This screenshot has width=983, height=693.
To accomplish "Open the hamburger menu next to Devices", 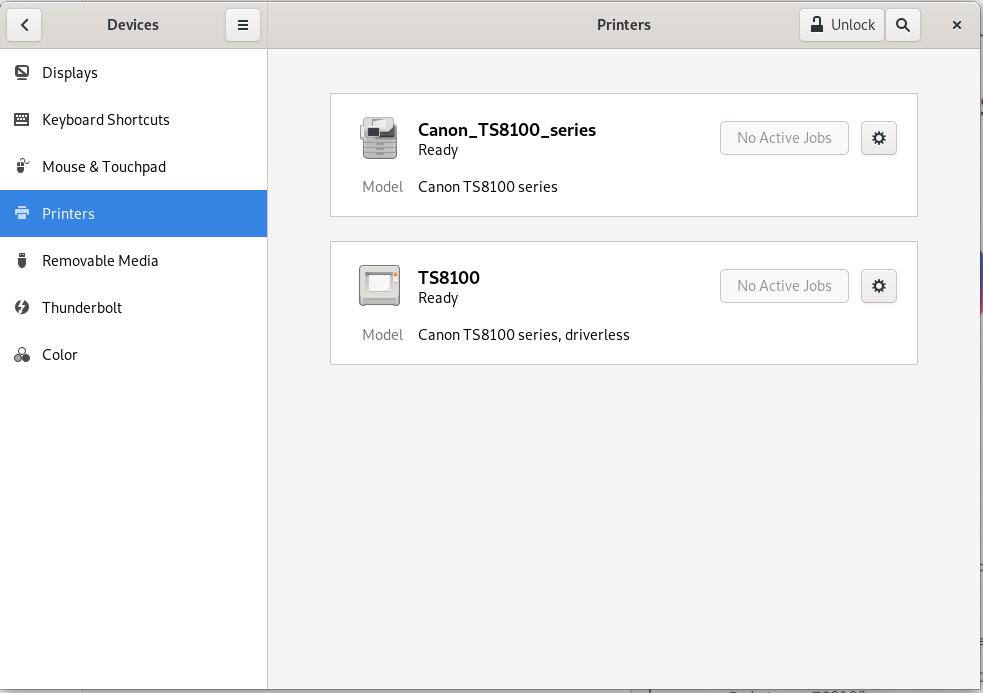I will [x=242, y=25].
